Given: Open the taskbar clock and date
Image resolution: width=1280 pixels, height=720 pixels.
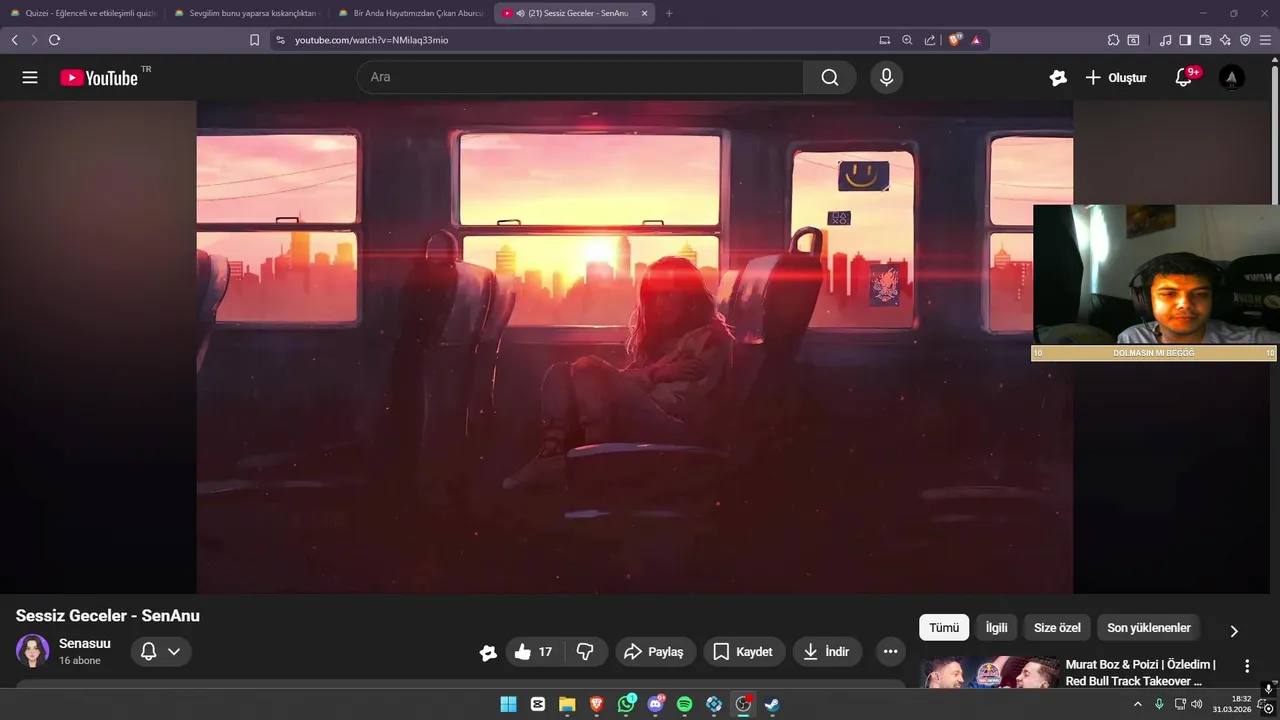Looking at the screenshot, I should 1232,704.
